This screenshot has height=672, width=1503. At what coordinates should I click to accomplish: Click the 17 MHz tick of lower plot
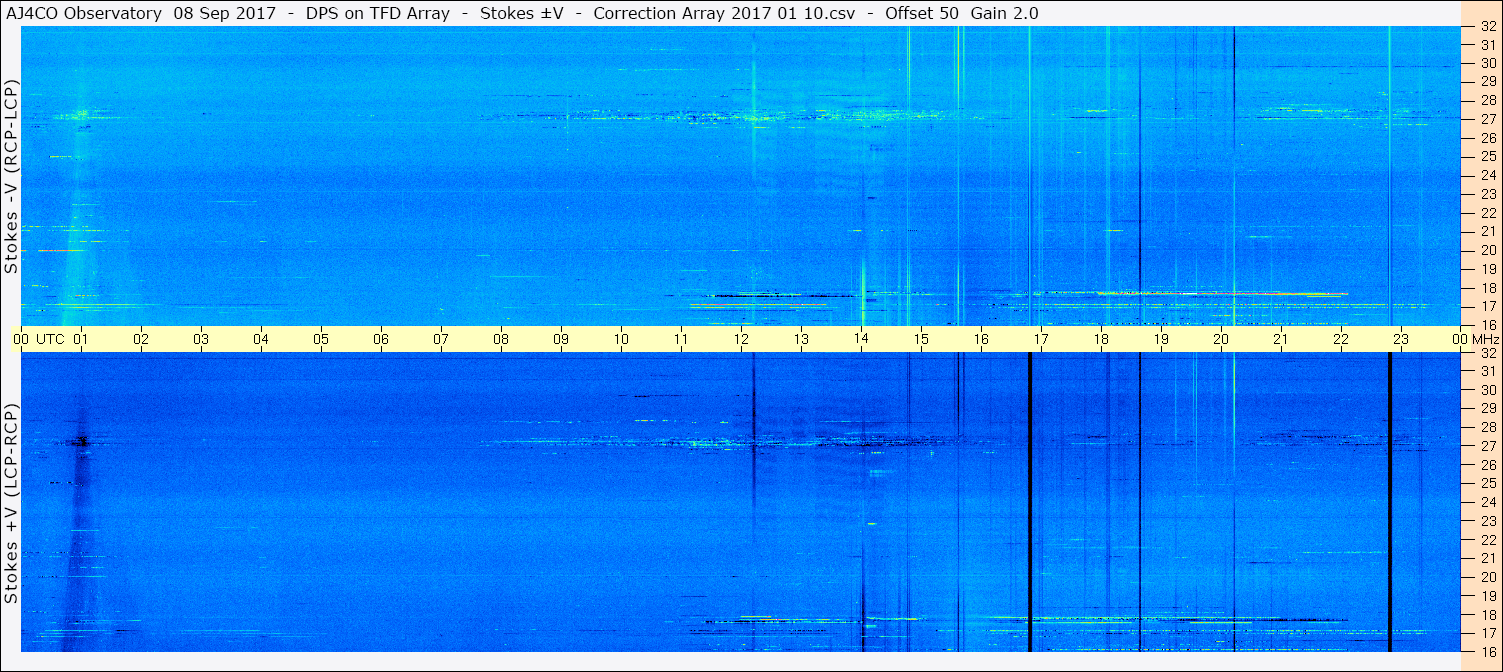click(x=1487, y=633)
